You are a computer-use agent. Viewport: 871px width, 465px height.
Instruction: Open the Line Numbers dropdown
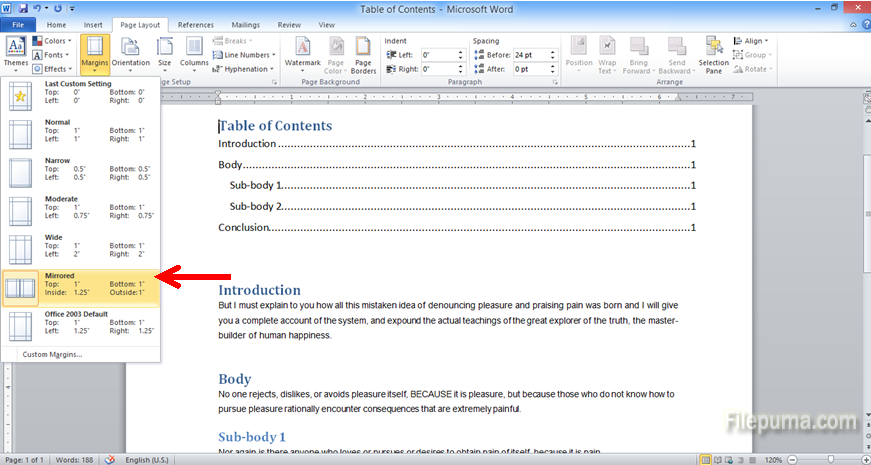coord(245,55)
